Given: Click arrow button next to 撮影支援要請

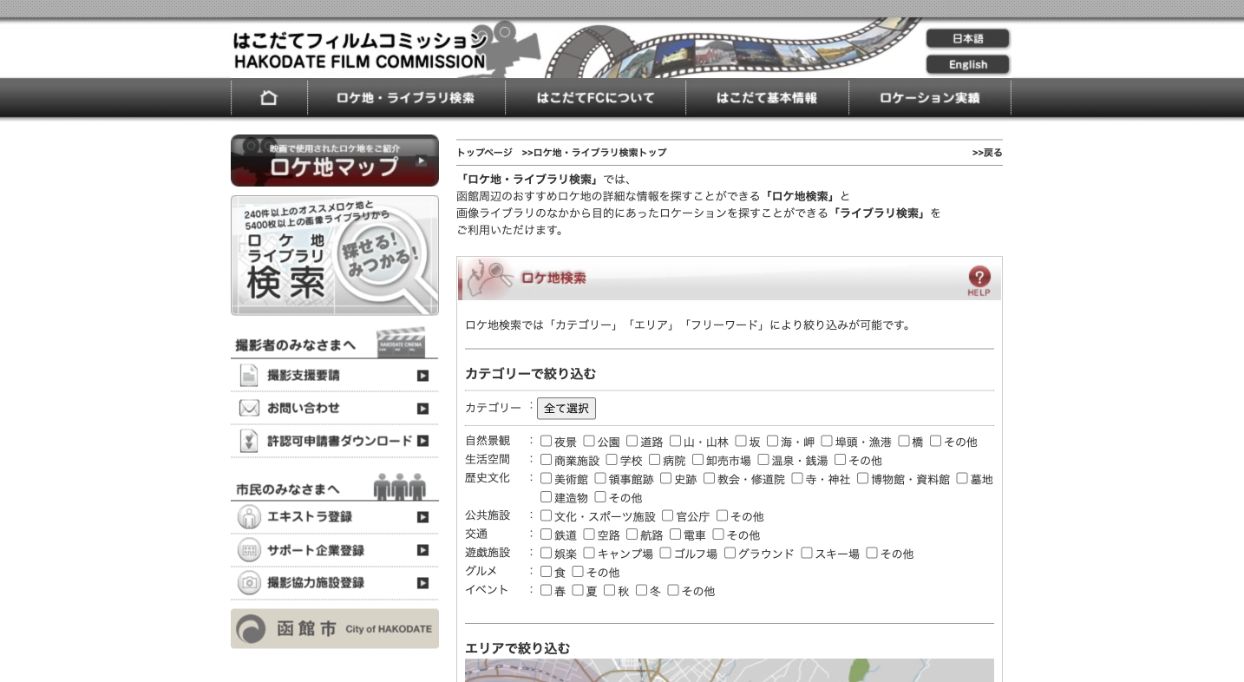Looking at the screenshot, I should tap(423, 376).
